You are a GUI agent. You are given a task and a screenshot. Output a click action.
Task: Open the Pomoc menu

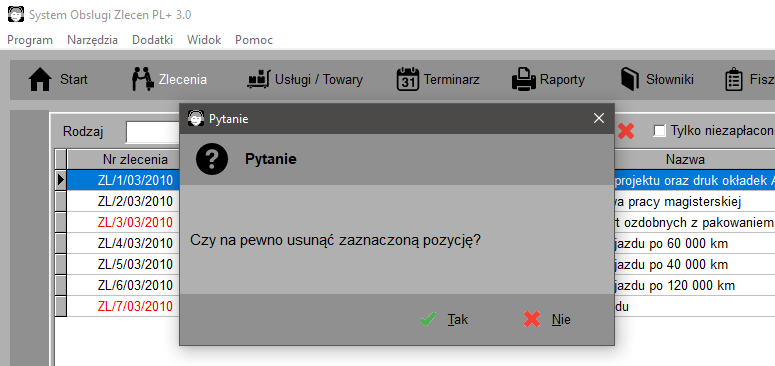(x=254, y=40)
